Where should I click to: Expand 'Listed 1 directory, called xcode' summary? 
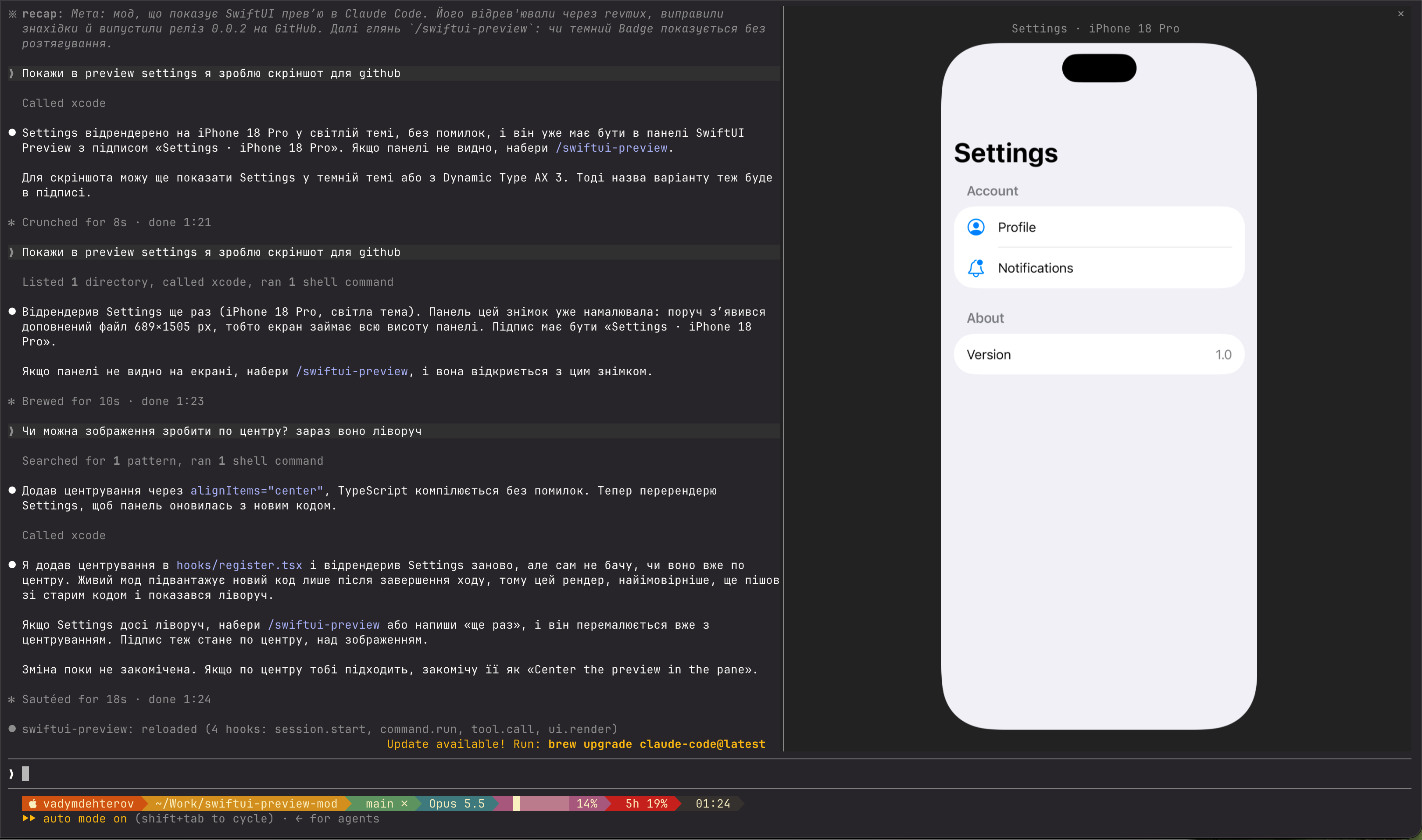pyautogui.click(x=207, y=282)
